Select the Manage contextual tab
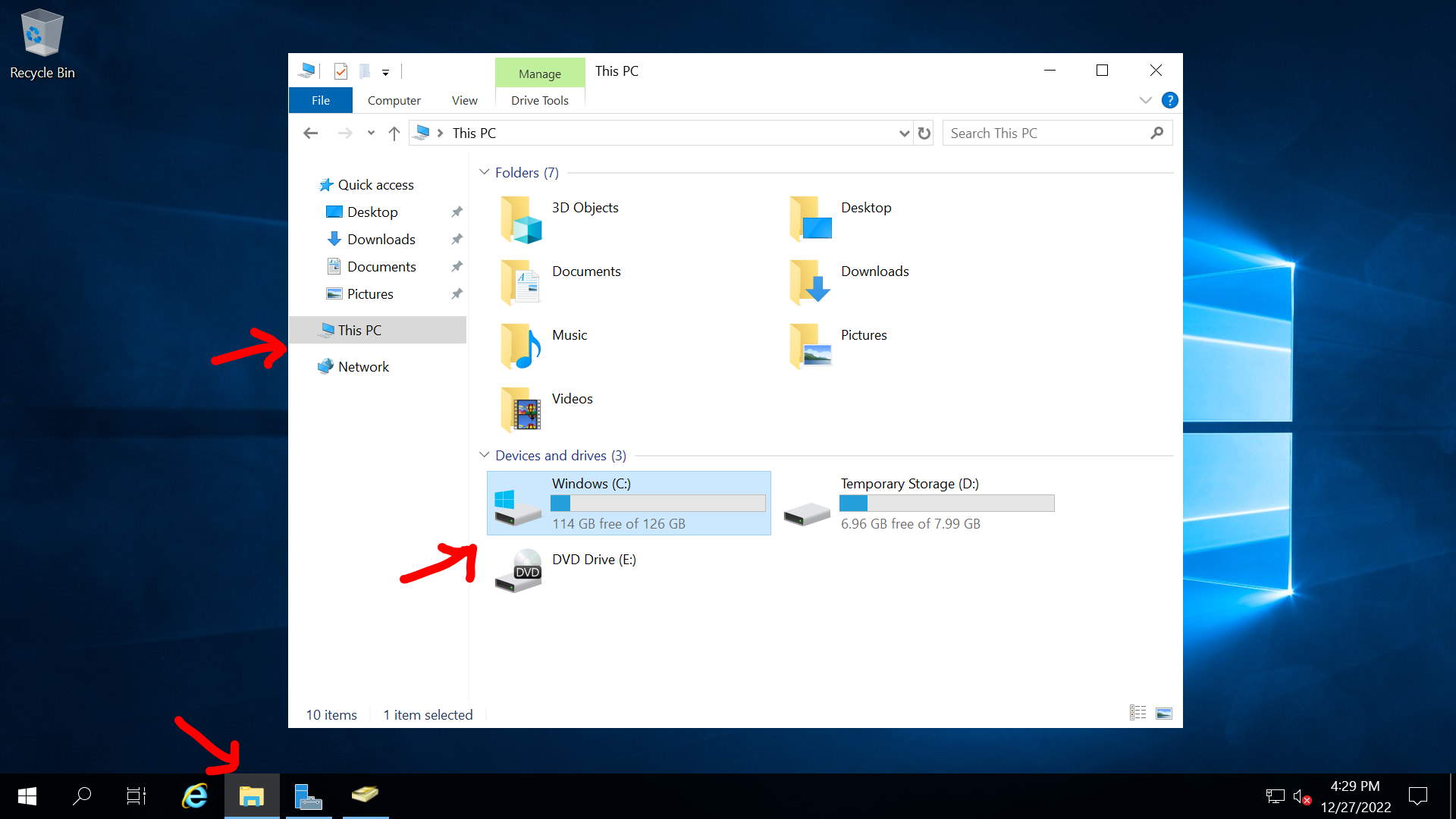 (540, 74)
